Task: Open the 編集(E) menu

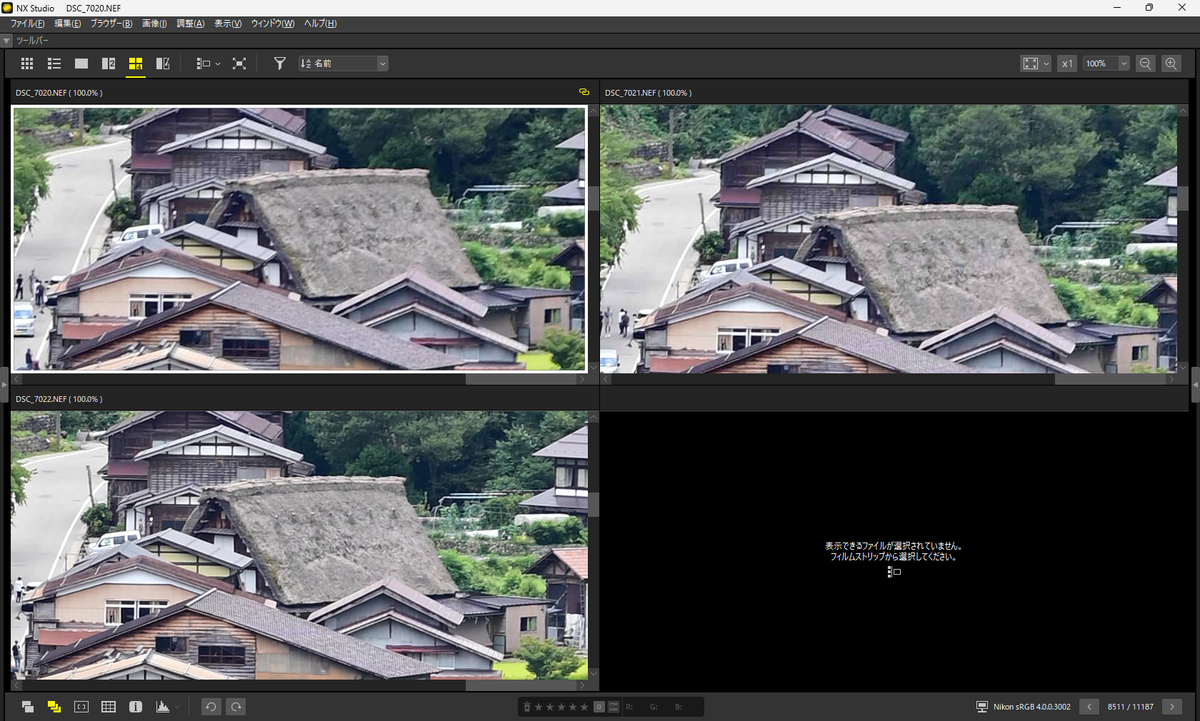Action: coord(68,23)
